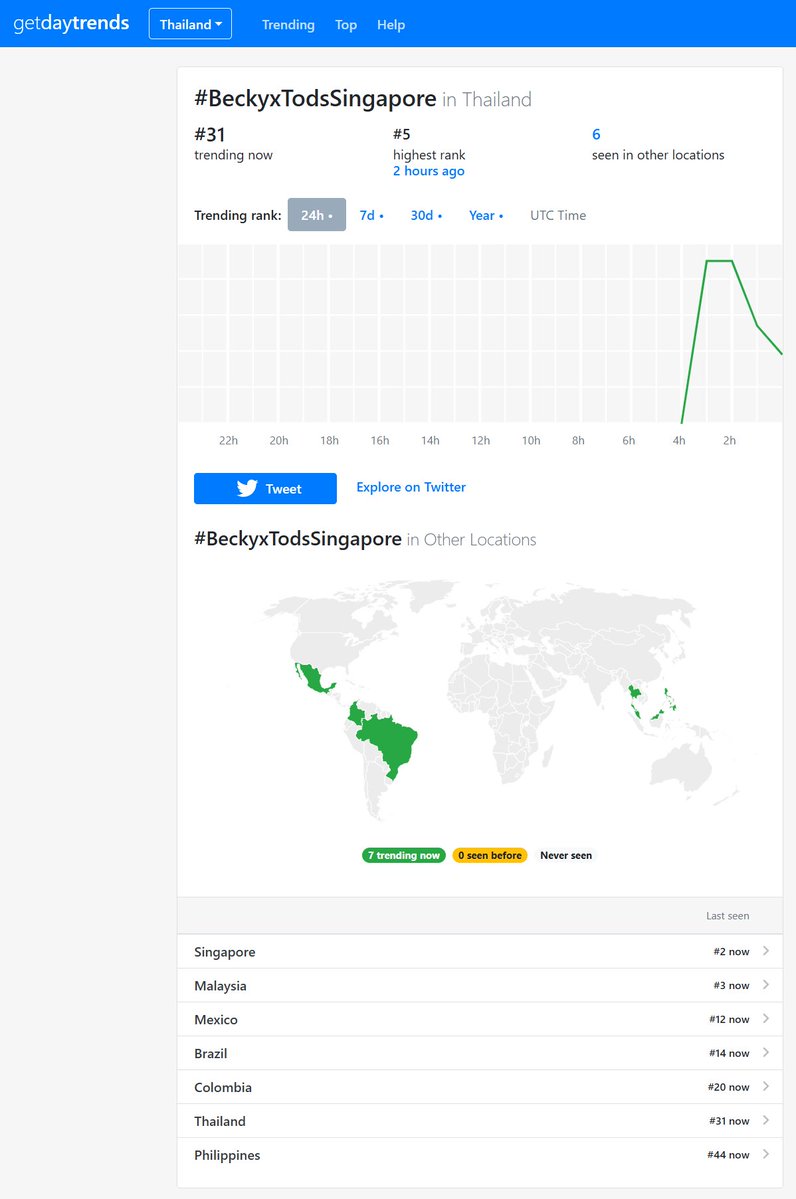Click Thailand on the world map

pos(635,694)
